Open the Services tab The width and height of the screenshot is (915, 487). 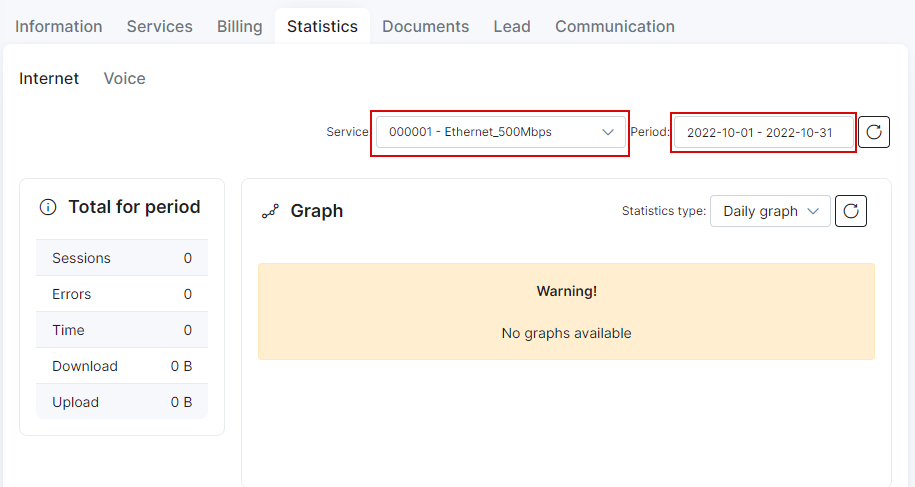[159, 26]
